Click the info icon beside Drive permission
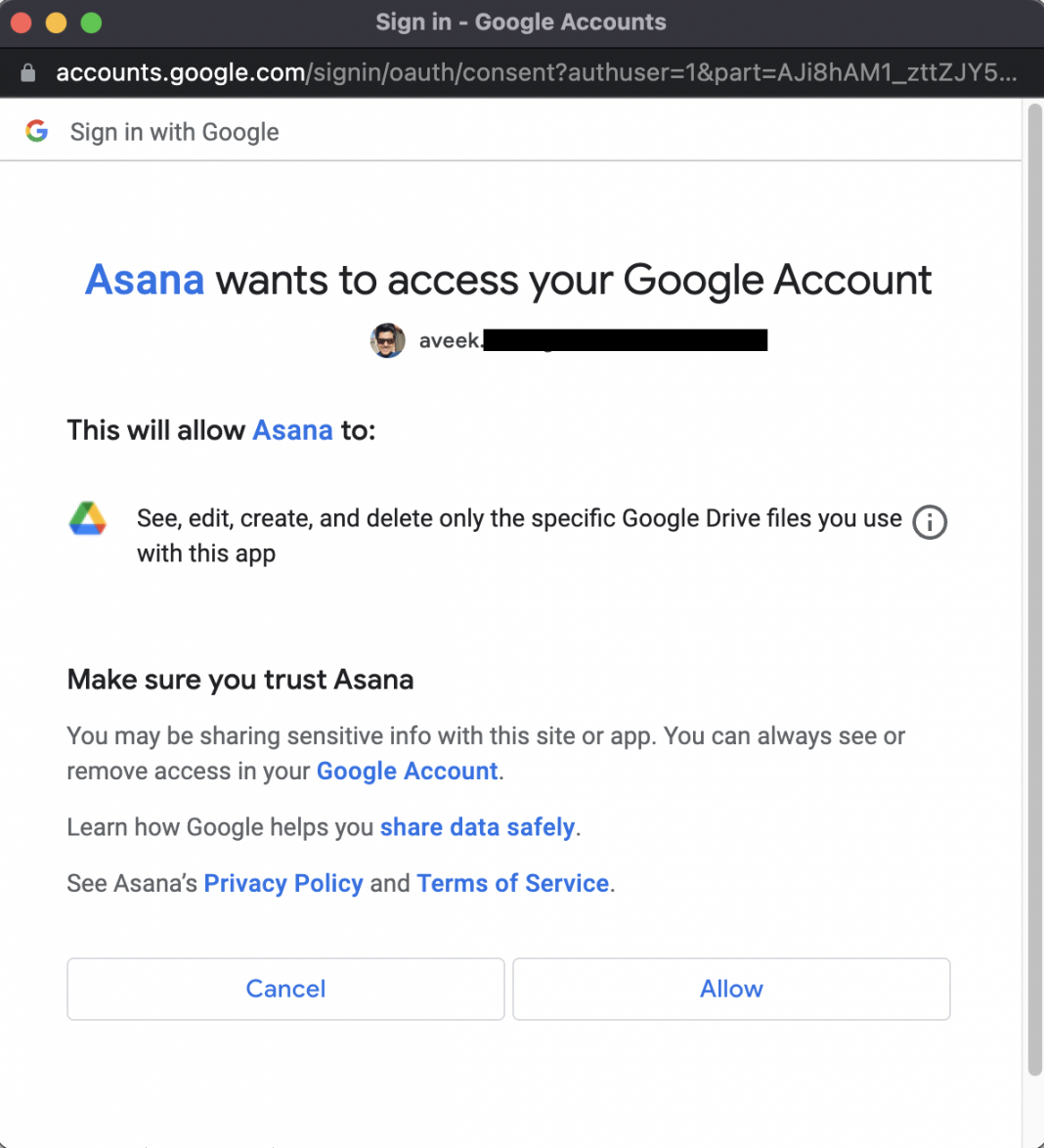1044x1148 pixels. (x=929, y=522)
